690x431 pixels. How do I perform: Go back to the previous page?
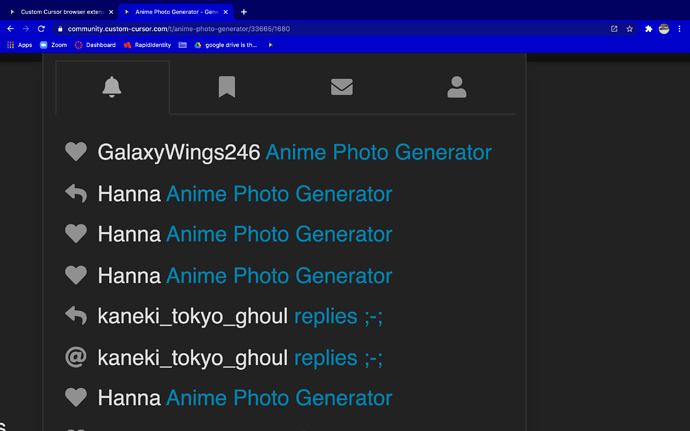pyautogui.click(x=10, y=29)
